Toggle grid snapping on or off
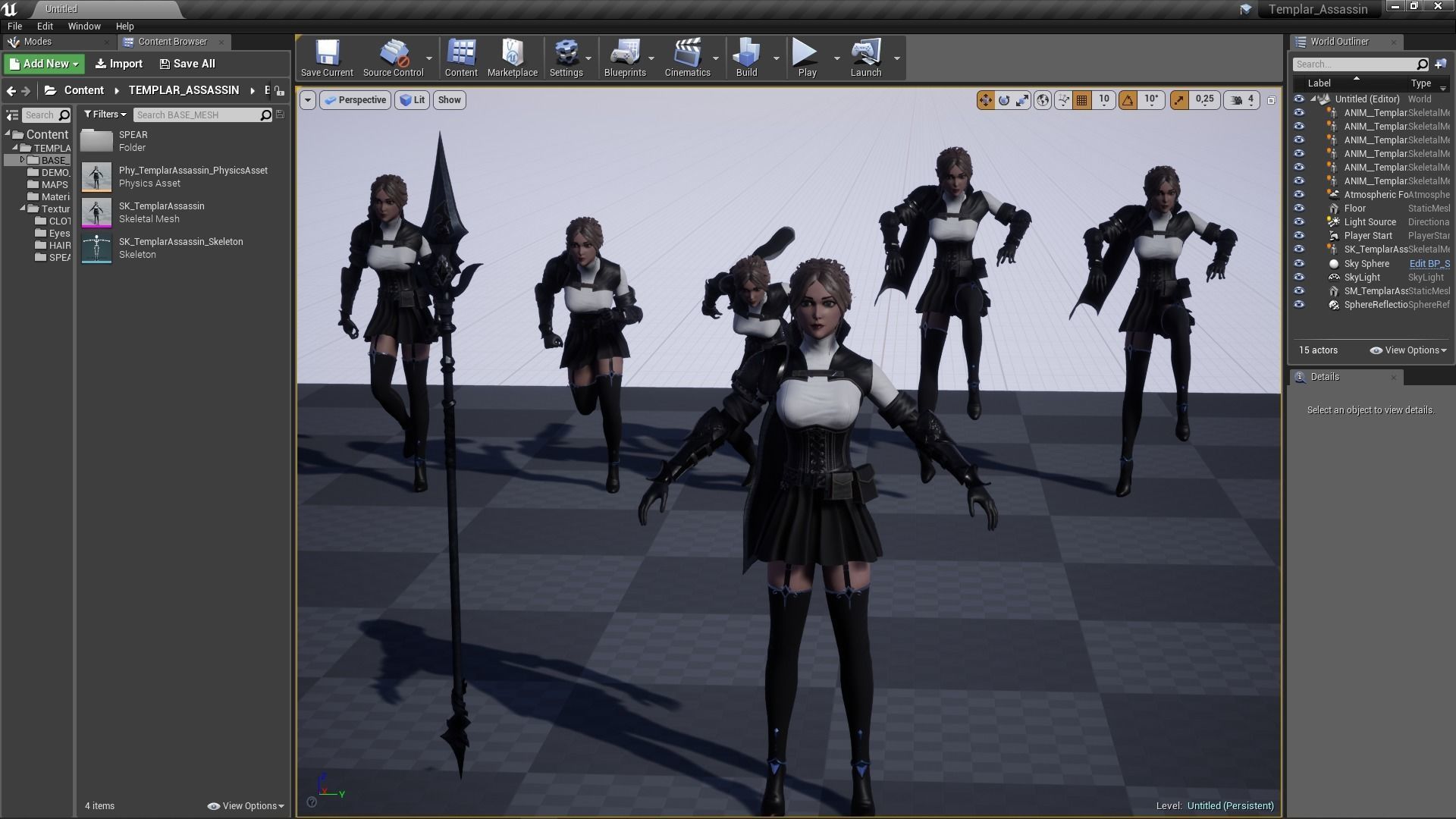 click(x=1081, y=100)
